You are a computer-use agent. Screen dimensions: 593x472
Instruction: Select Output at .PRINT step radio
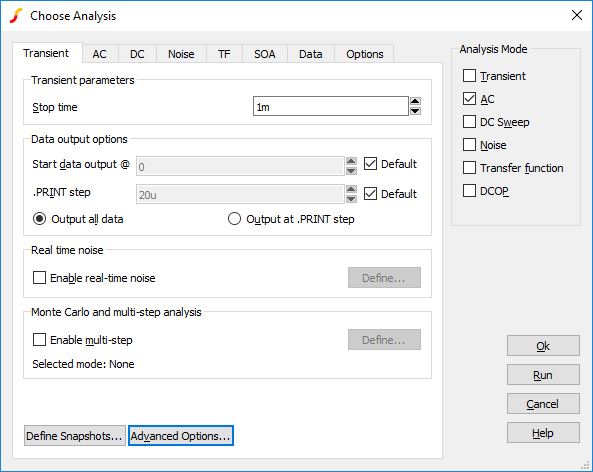(x=234, y=219)
